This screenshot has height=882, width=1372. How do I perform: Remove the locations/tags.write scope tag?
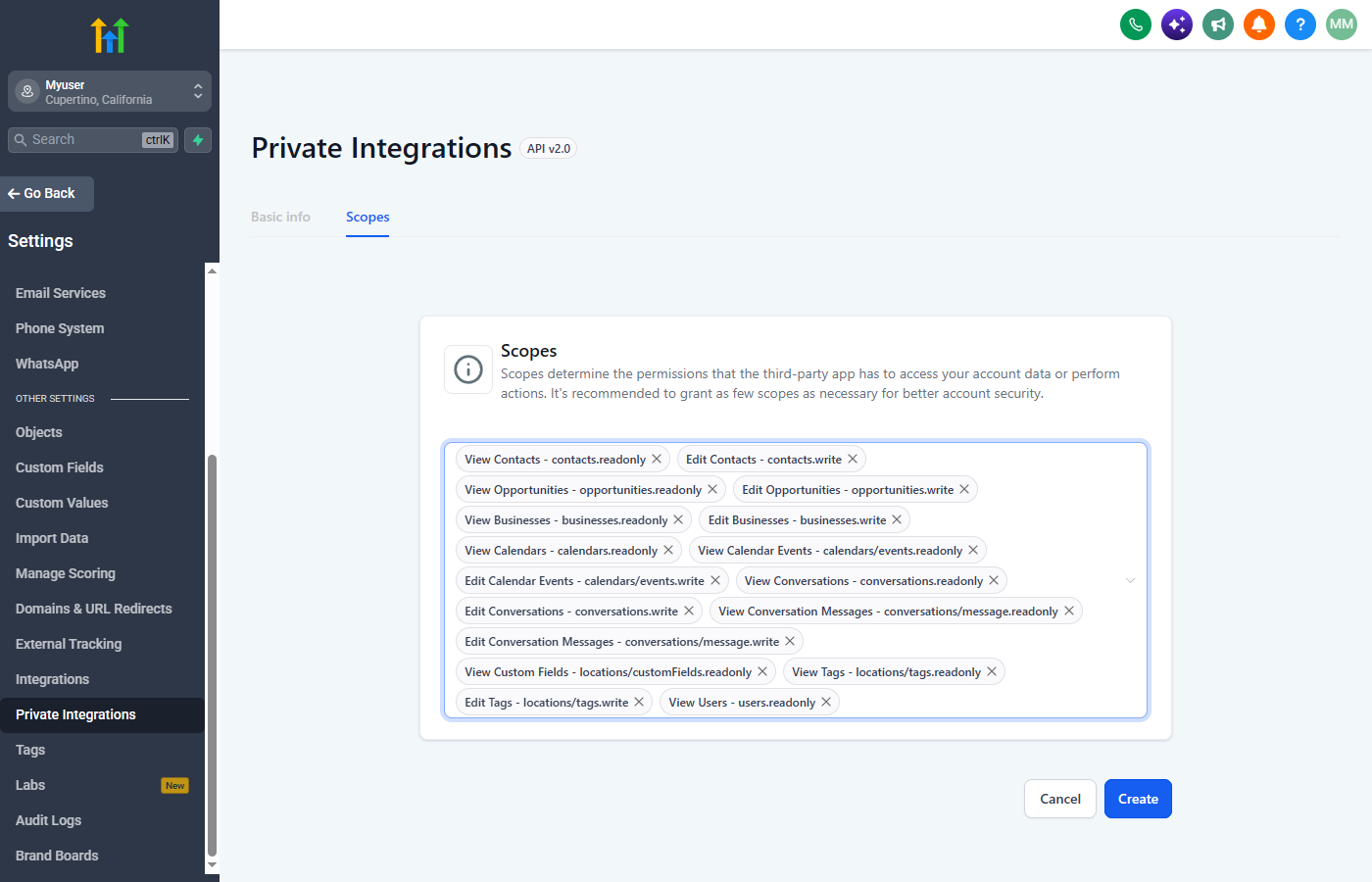click(x=639, y=702)
